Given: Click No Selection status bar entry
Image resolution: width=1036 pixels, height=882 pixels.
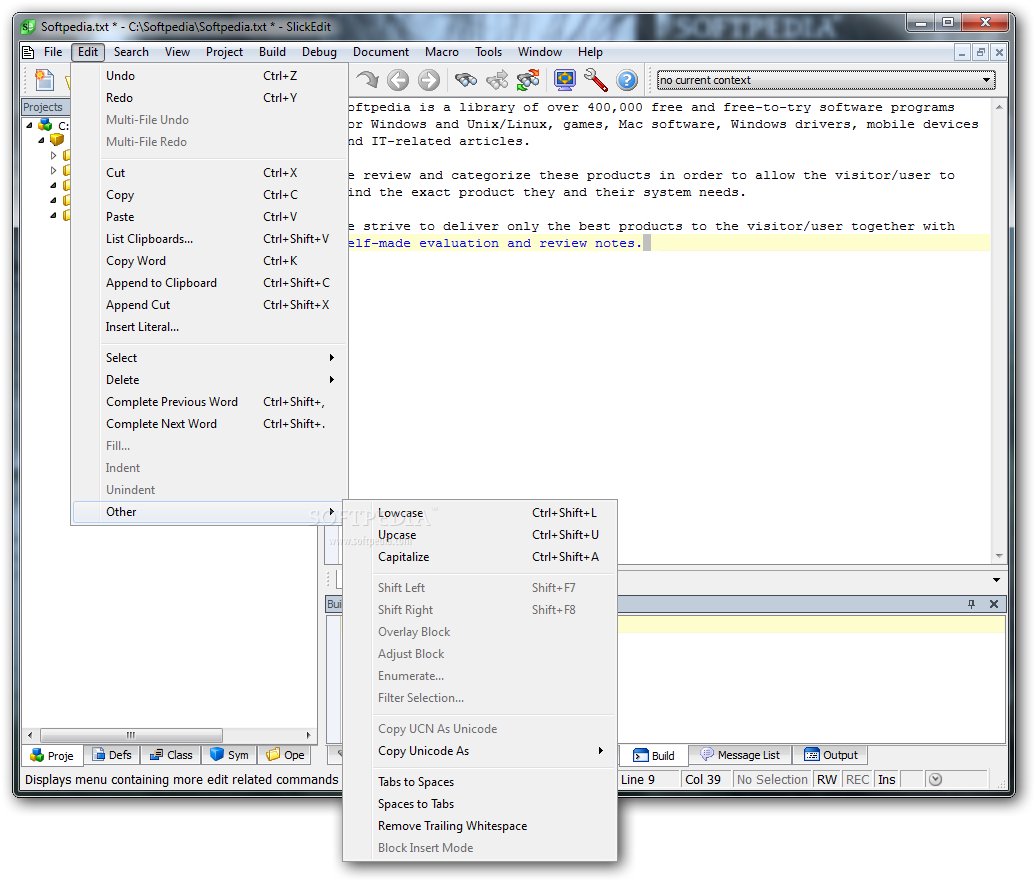Looking at the screenshot, I should (x=772, y=780).
